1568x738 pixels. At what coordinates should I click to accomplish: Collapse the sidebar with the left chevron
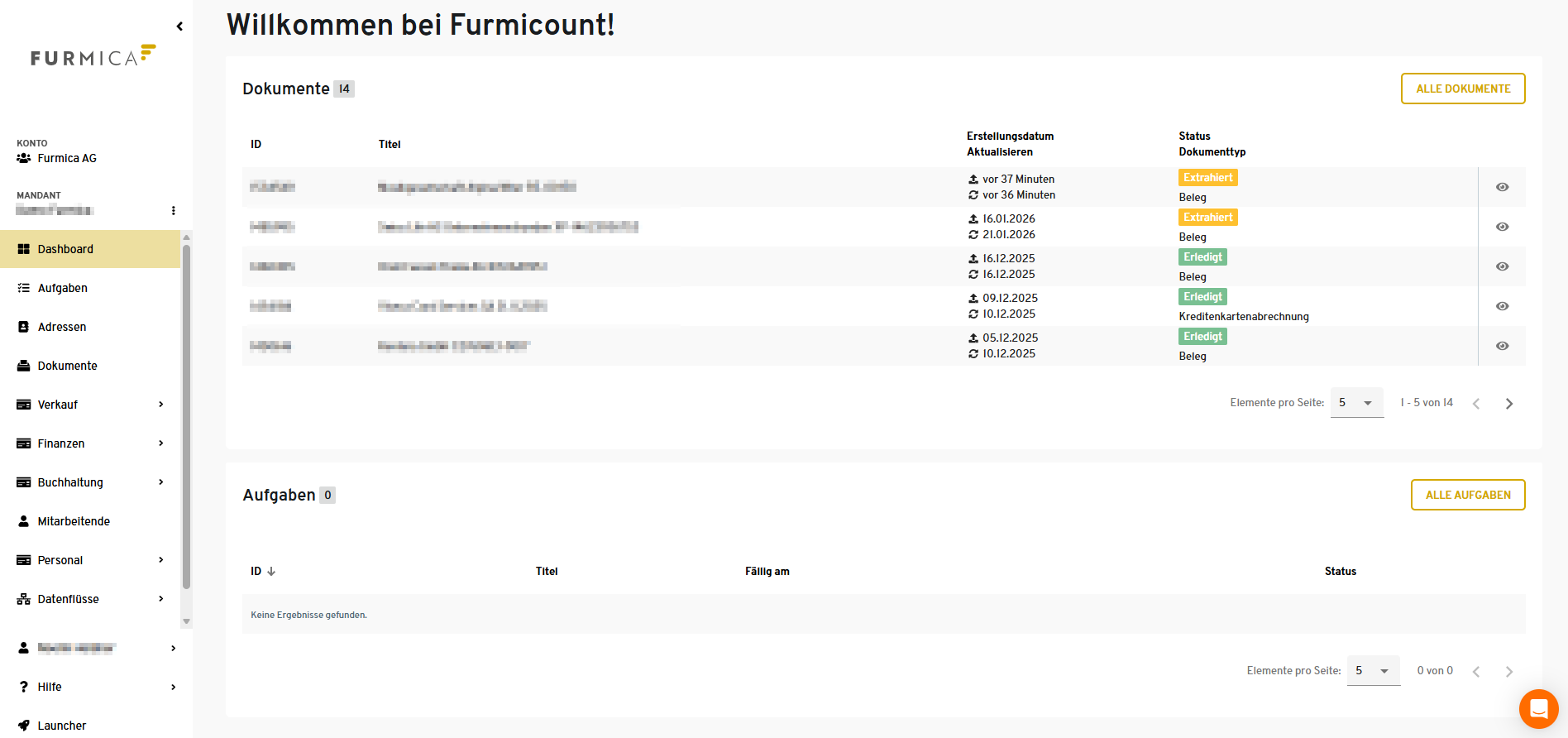[179, 26]
